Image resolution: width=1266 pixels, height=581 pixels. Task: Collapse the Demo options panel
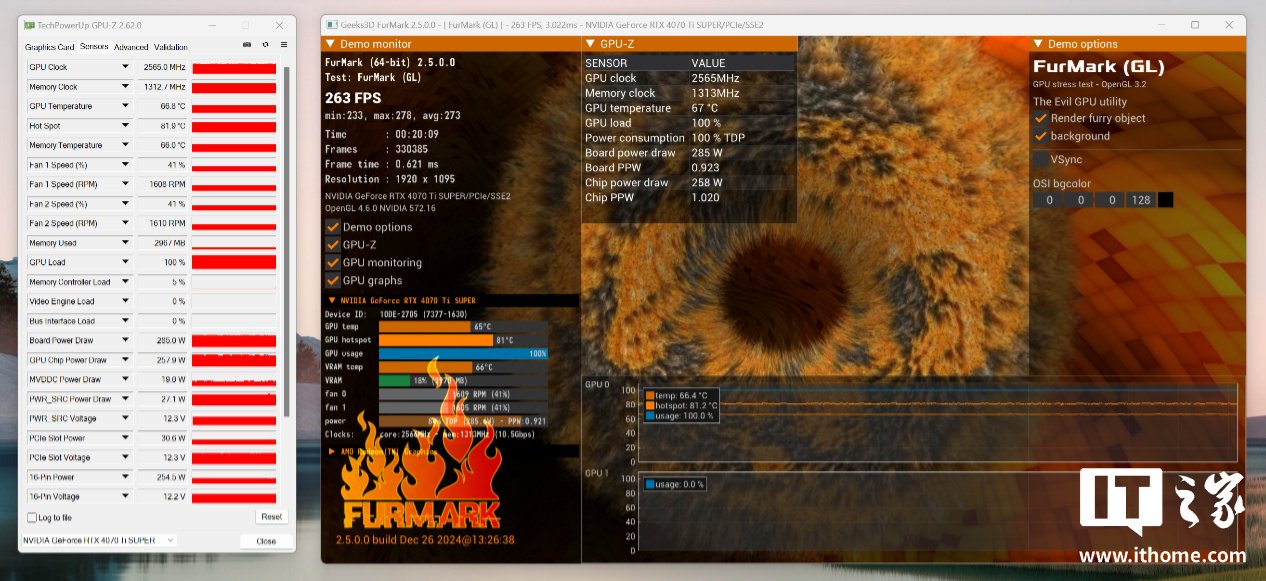pos(1039,44)
